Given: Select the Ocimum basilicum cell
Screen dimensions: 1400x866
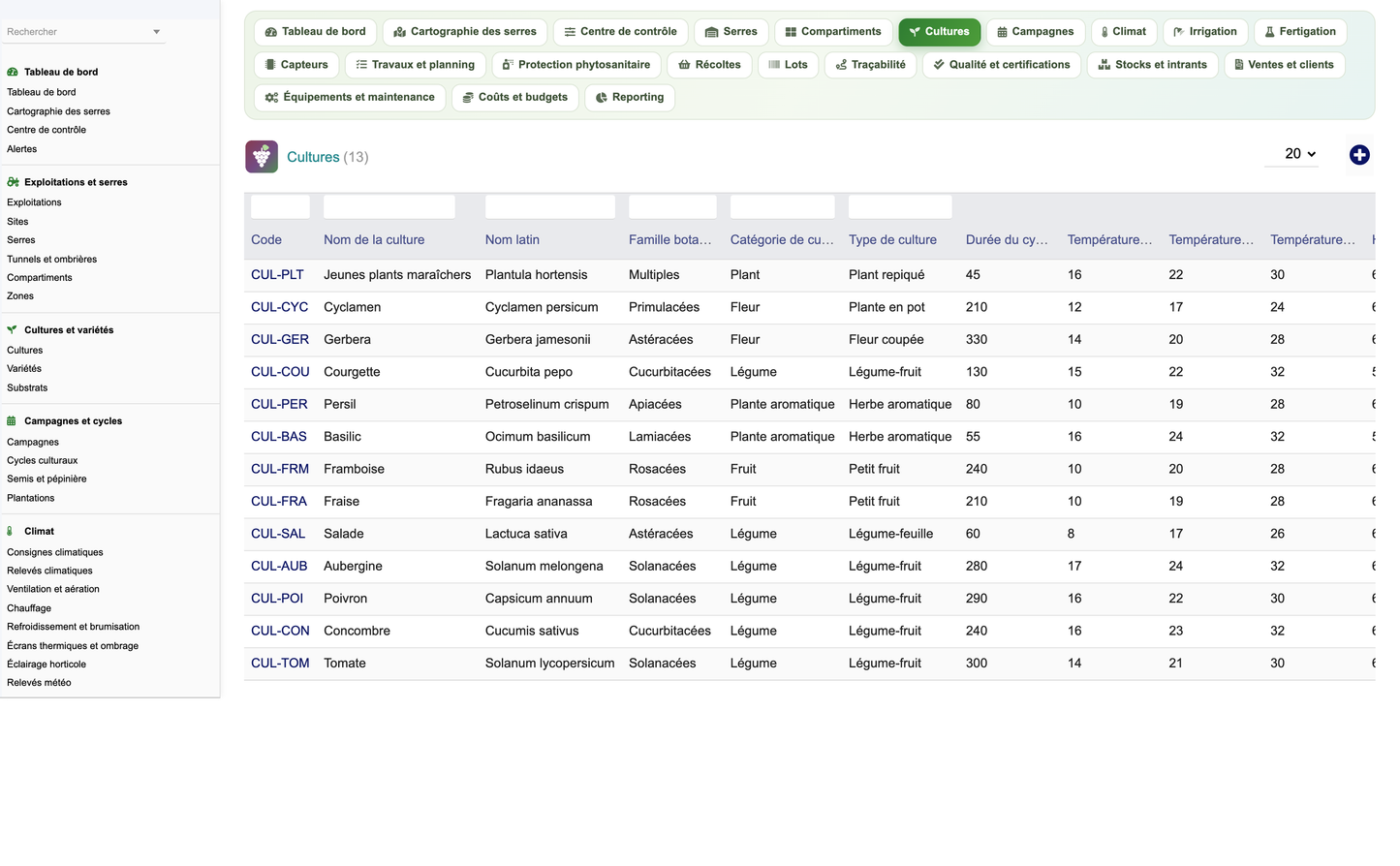Looking at the screenshot, I should coord(538,437).
